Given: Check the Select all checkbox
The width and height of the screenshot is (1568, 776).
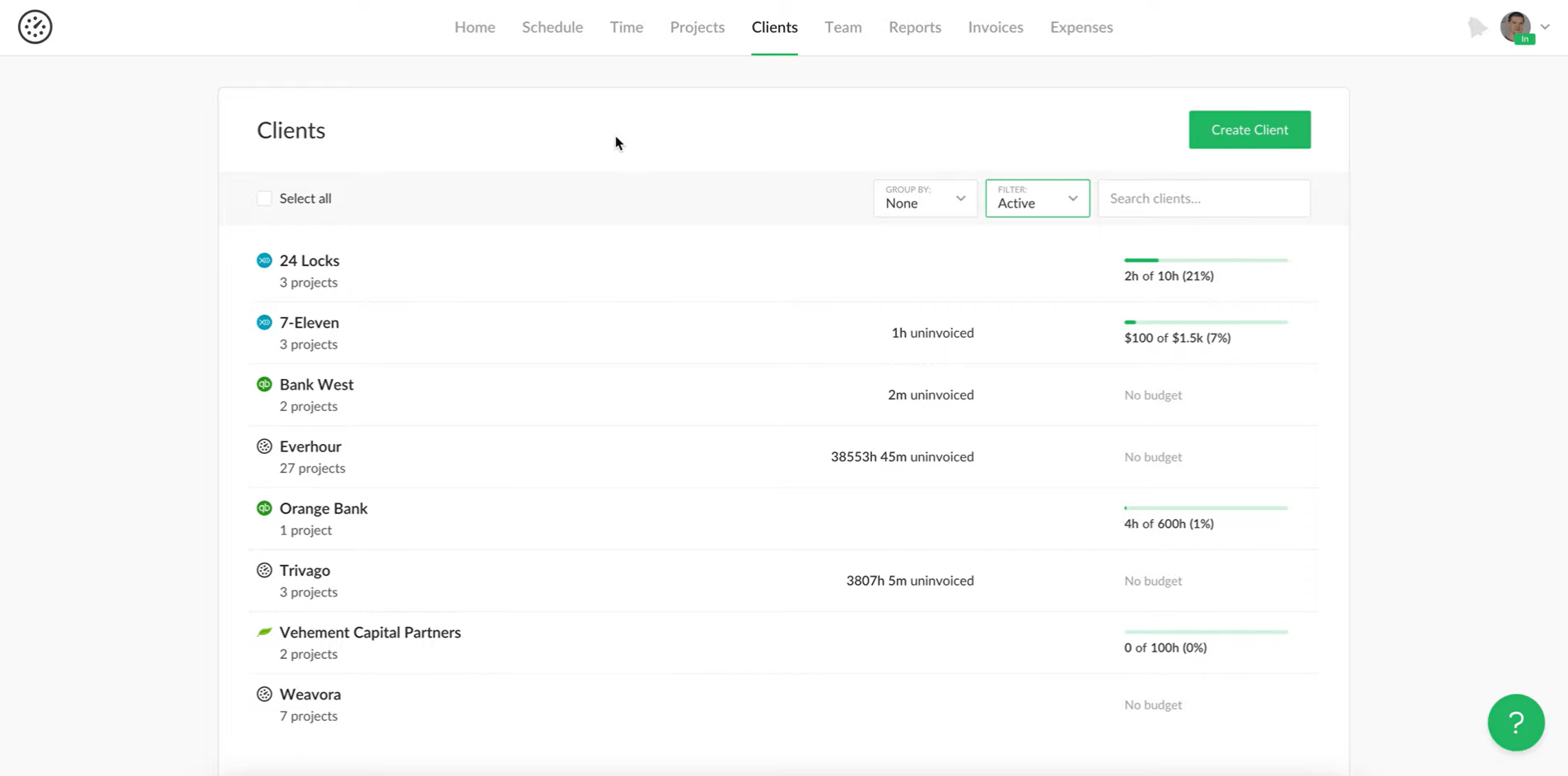Looking at the screenshot, I should click(x=264, y=199).
